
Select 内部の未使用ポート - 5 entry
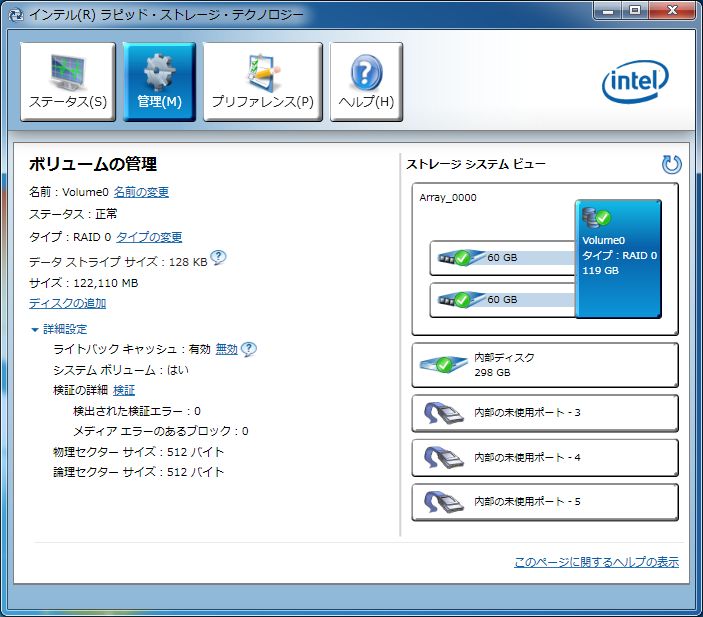pyautogui.click(x=545, y=502)
